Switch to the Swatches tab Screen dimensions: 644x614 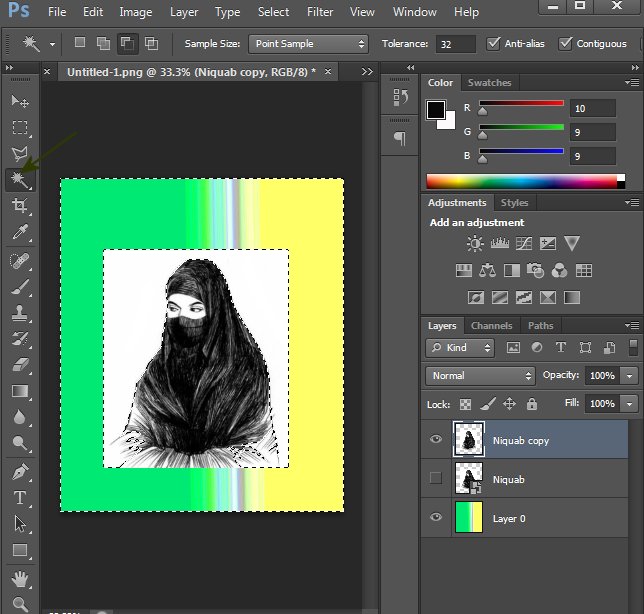pos(489,83)
